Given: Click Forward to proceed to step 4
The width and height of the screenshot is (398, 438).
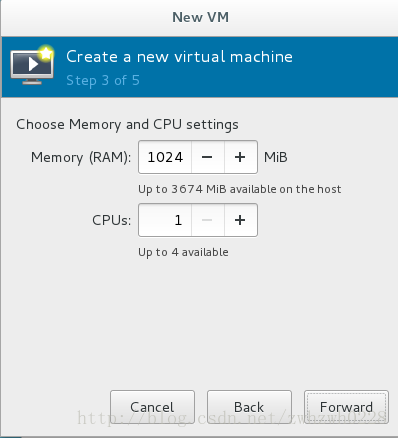Looking at the screenshot, I should point(346,407).
